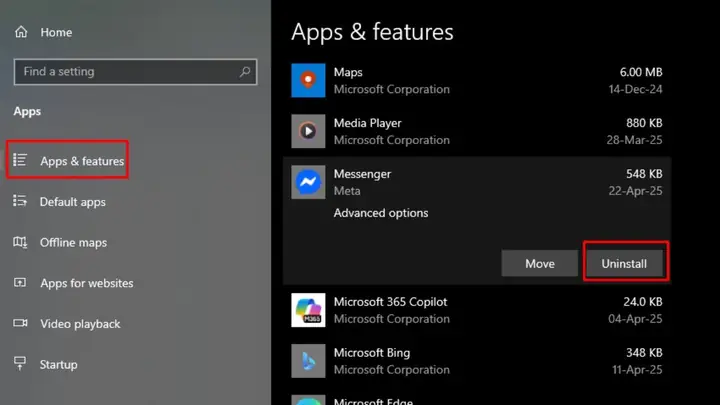Image resolution: width=720 pixels, height=405 pixels.
Task: Select the Microsoft Bing app icon
Action: point(308,361)
